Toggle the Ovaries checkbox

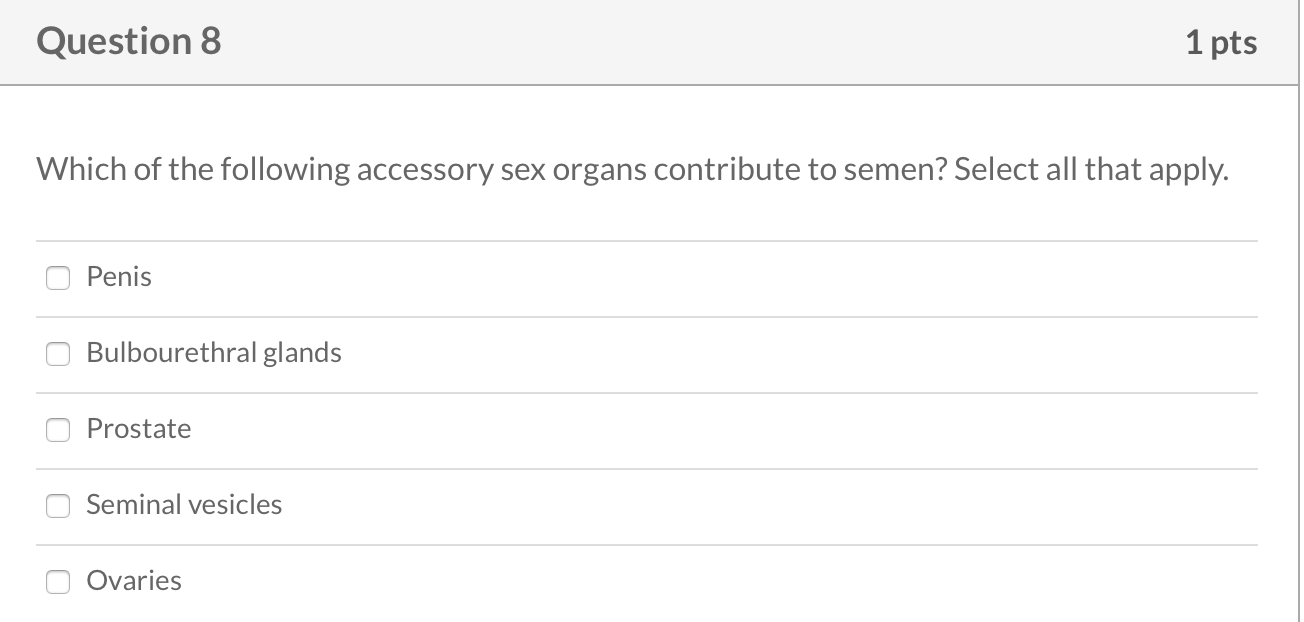(59, 582)
